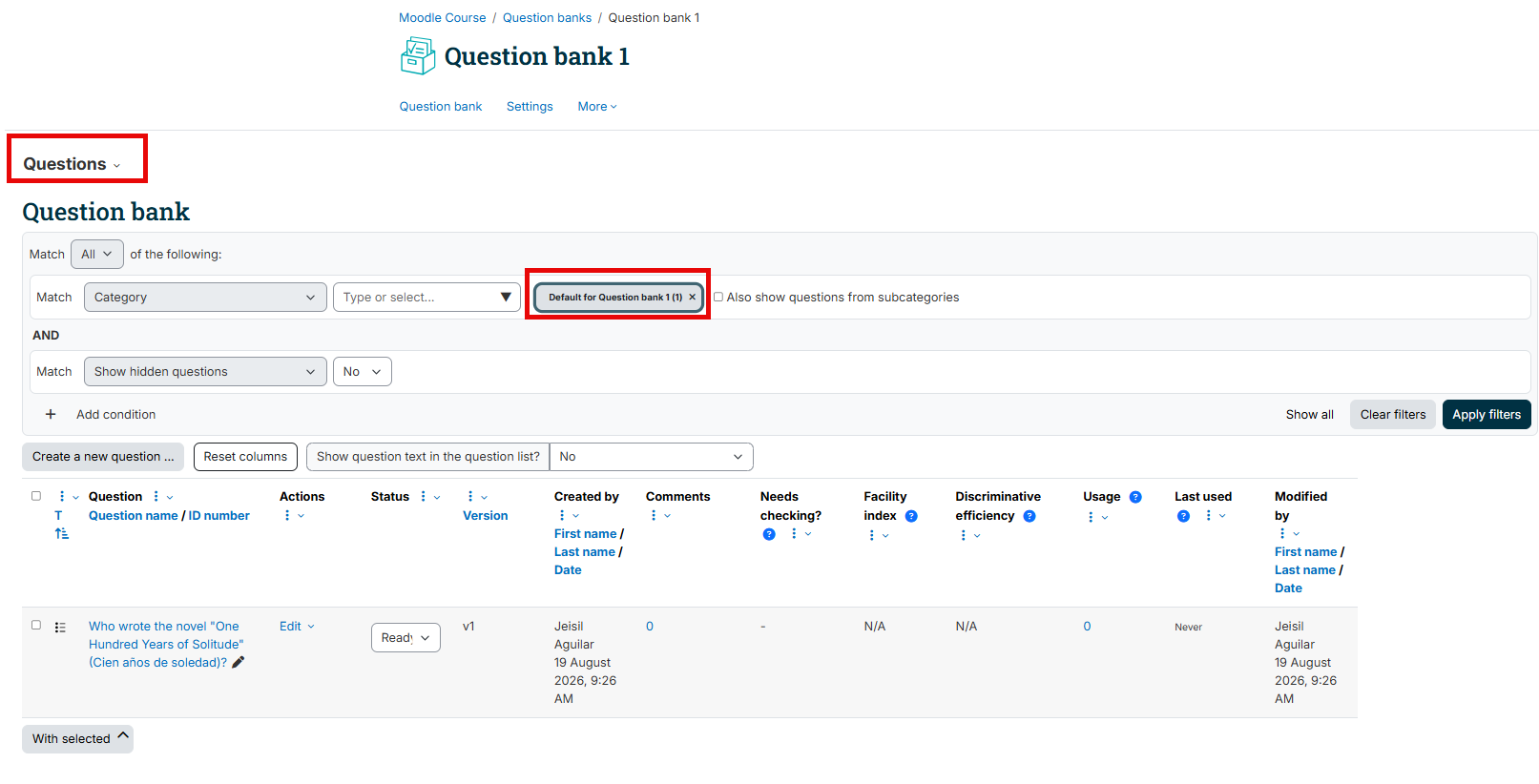Open the Actions column three-dot menu
The height and width of the screenshot is (784, 1539).
287,515
